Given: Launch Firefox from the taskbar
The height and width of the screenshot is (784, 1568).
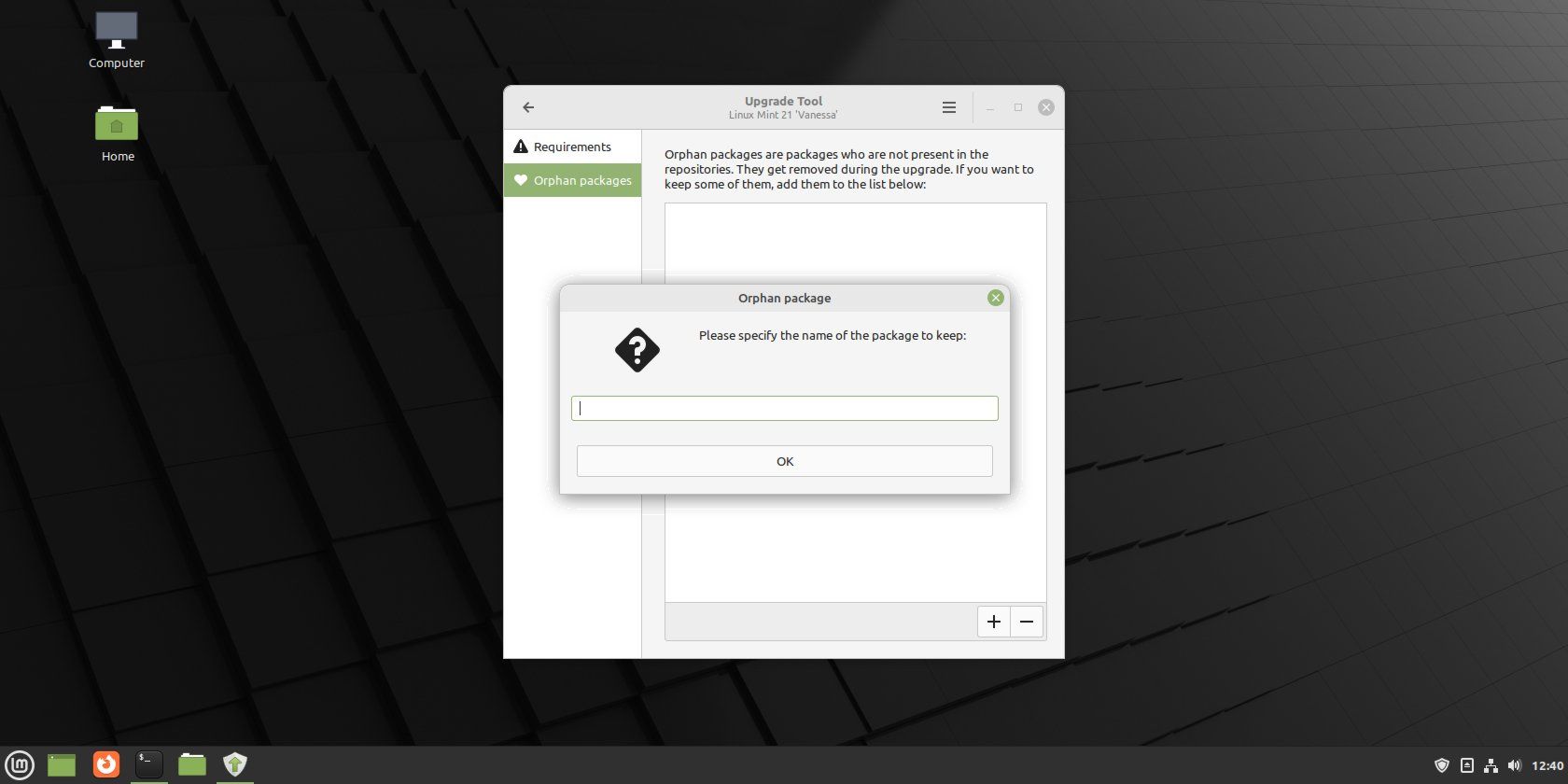Looking at the screenshot, I should pos(106,765).
